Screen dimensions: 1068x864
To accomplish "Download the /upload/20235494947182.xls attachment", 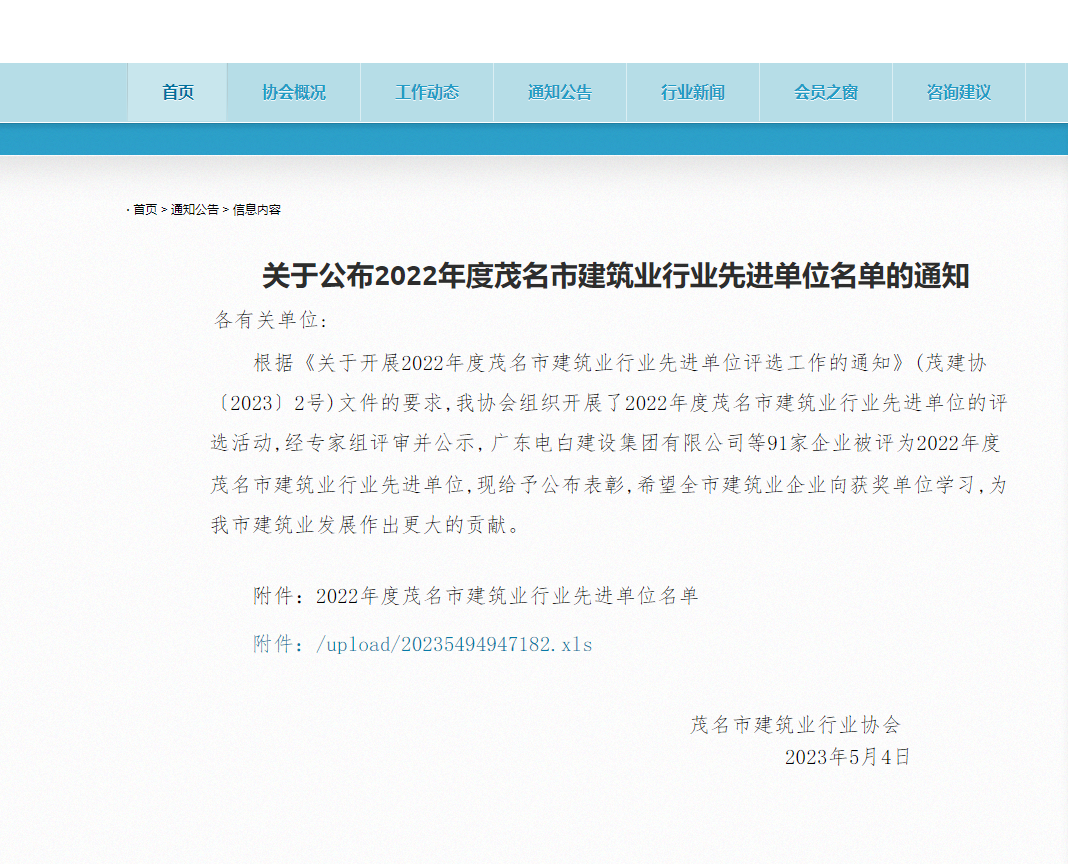I will (x=454, y=645).
